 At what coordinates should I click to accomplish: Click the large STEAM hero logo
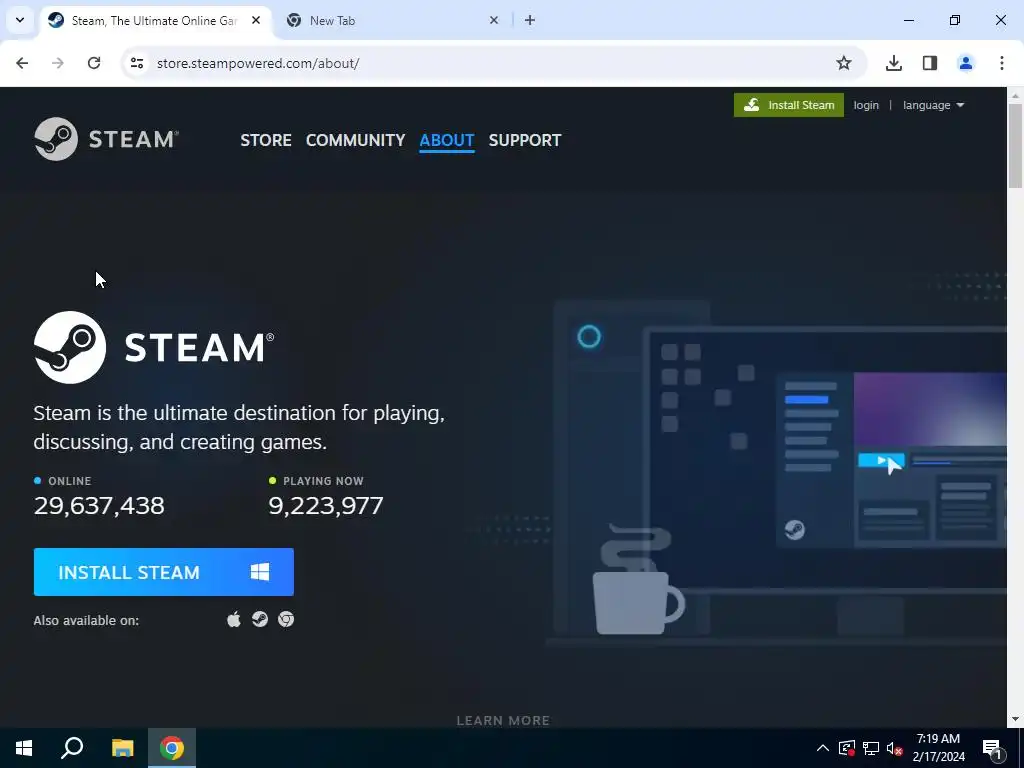(154, 347)
